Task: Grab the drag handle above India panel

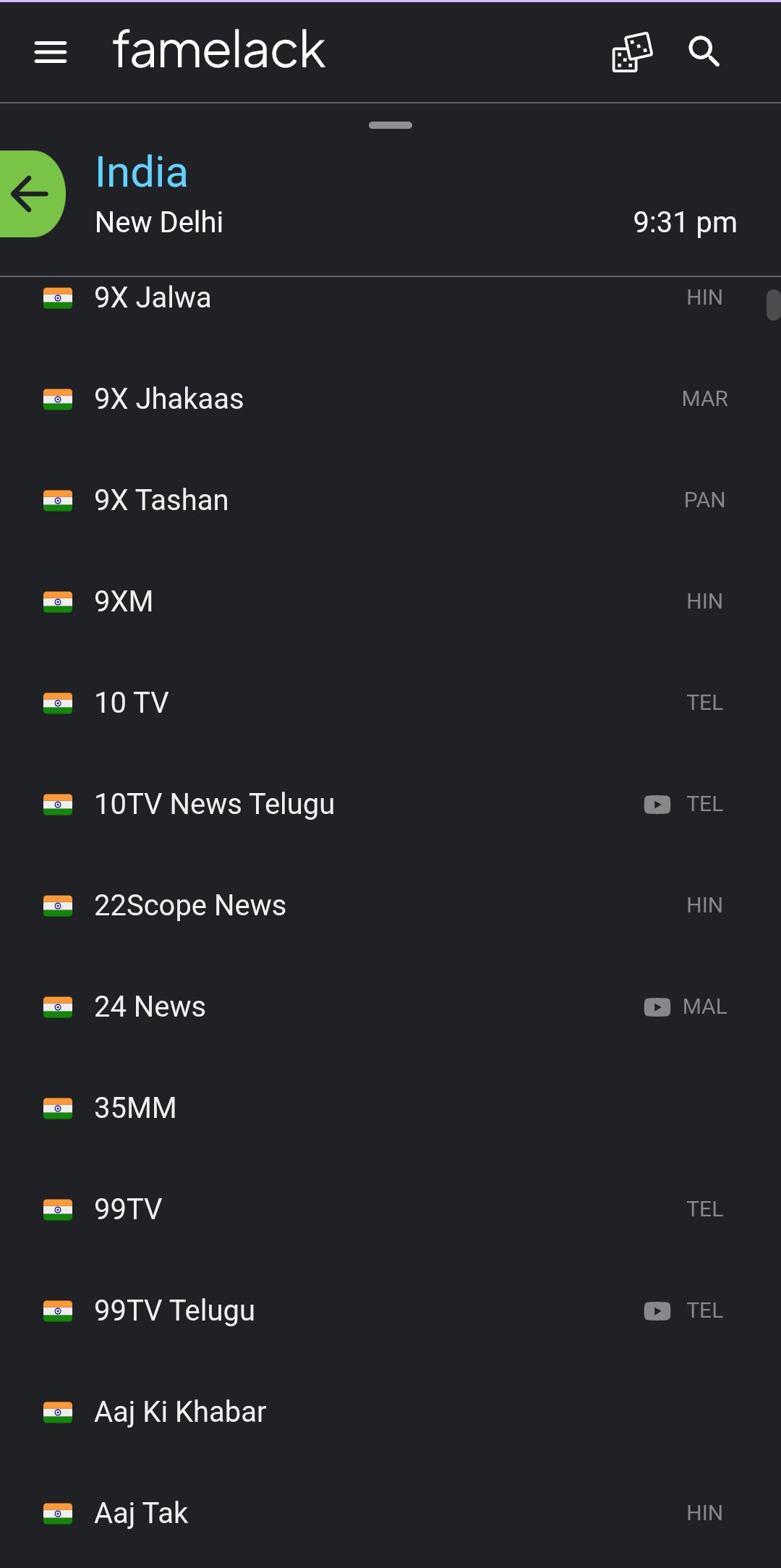Action: coord(390,125)
